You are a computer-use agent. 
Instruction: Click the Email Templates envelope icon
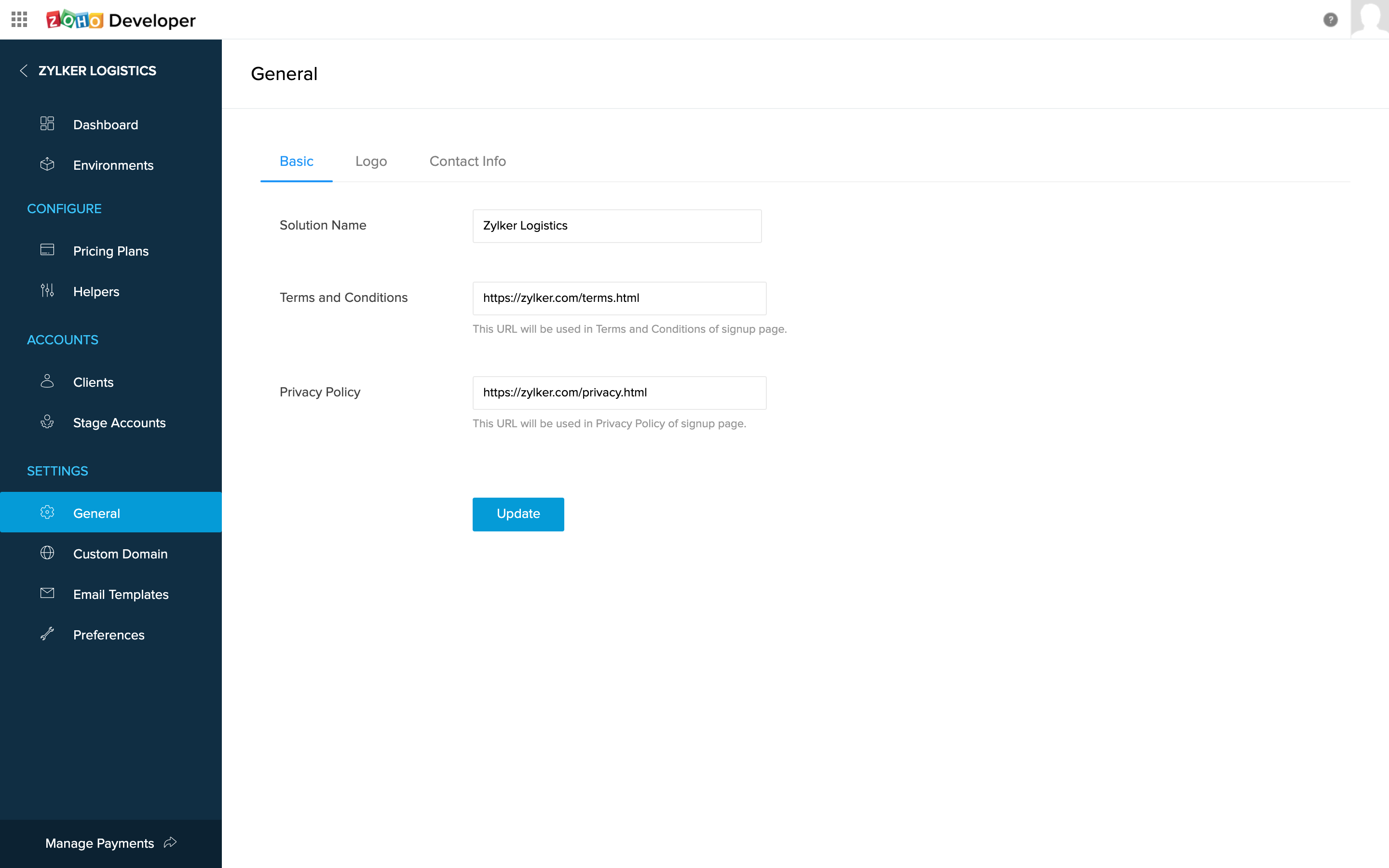(x=47, y=594)
